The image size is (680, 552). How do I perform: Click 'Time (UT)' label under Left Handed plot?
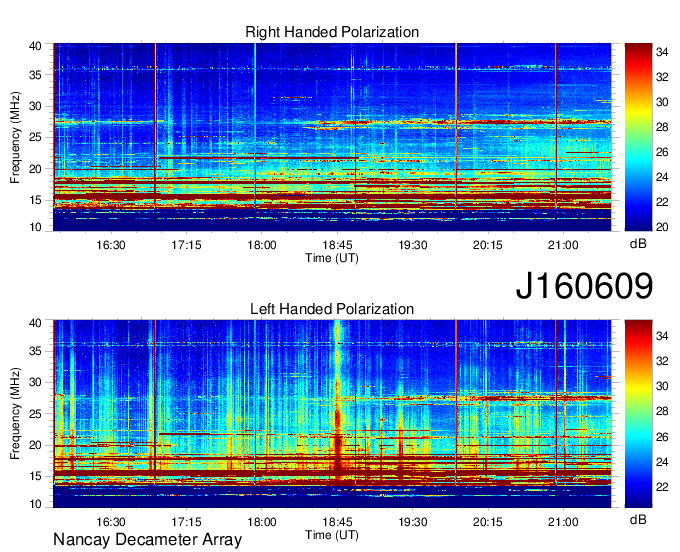point(332,535)
